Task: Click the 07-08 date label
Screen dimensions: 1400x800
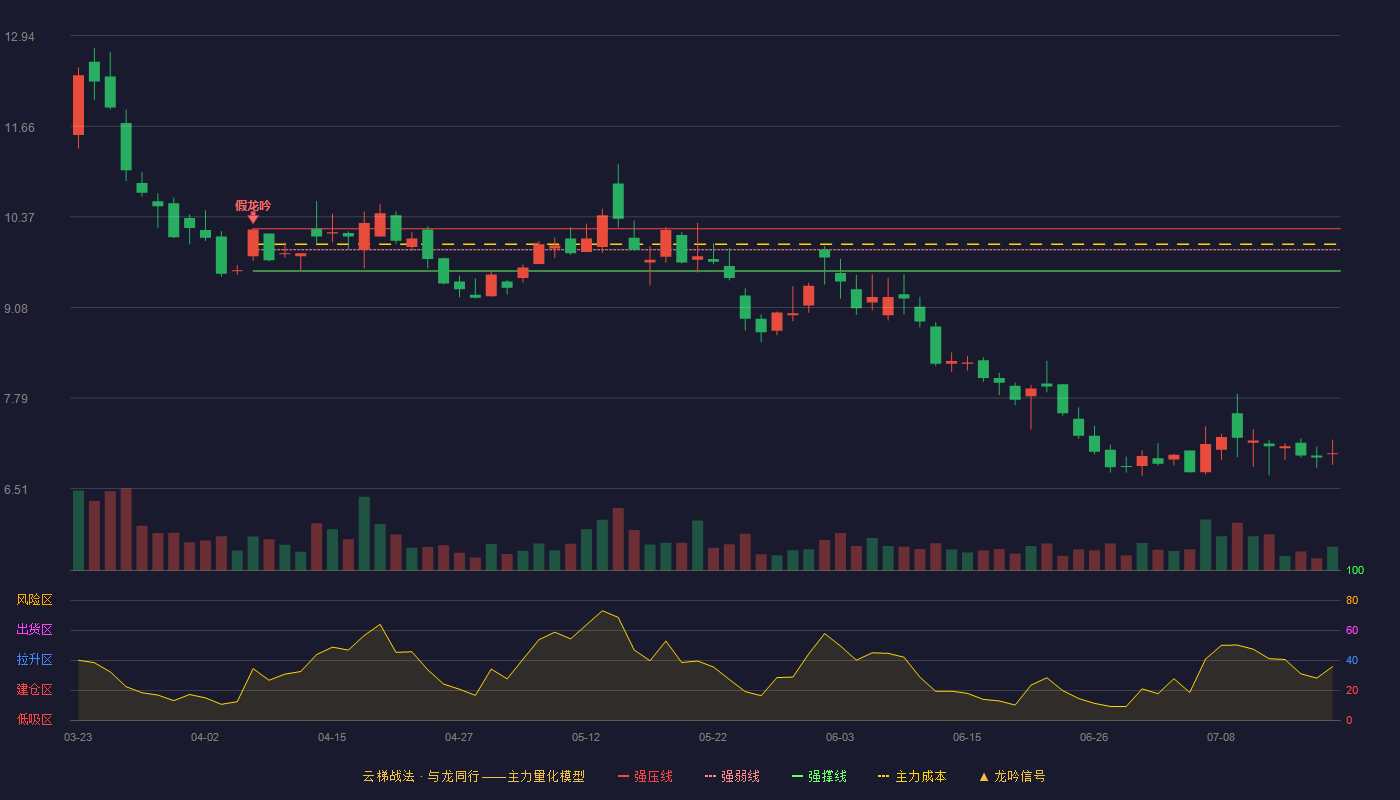Action: point(1221,737)
